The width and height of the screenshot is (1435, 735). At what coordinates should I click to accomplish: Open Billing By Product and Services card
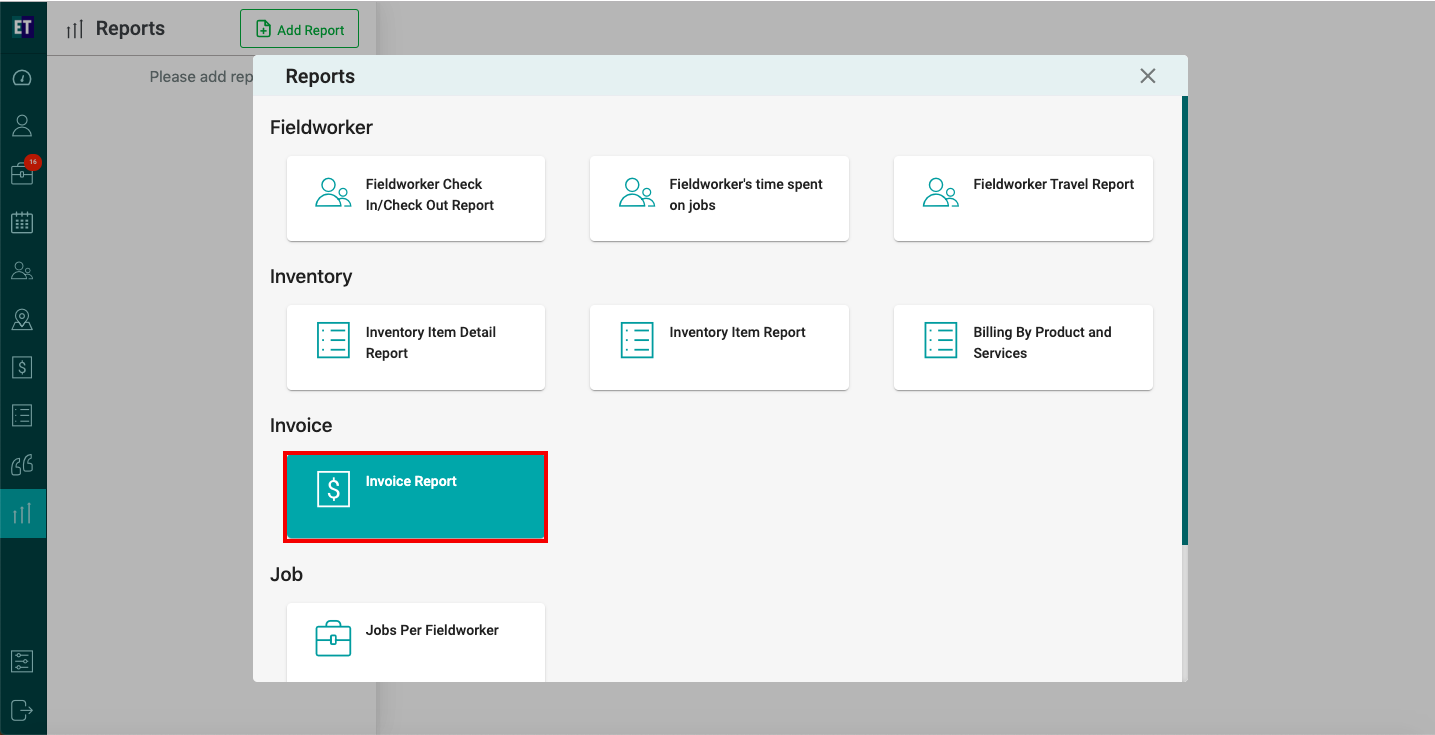pos(1023,347)
